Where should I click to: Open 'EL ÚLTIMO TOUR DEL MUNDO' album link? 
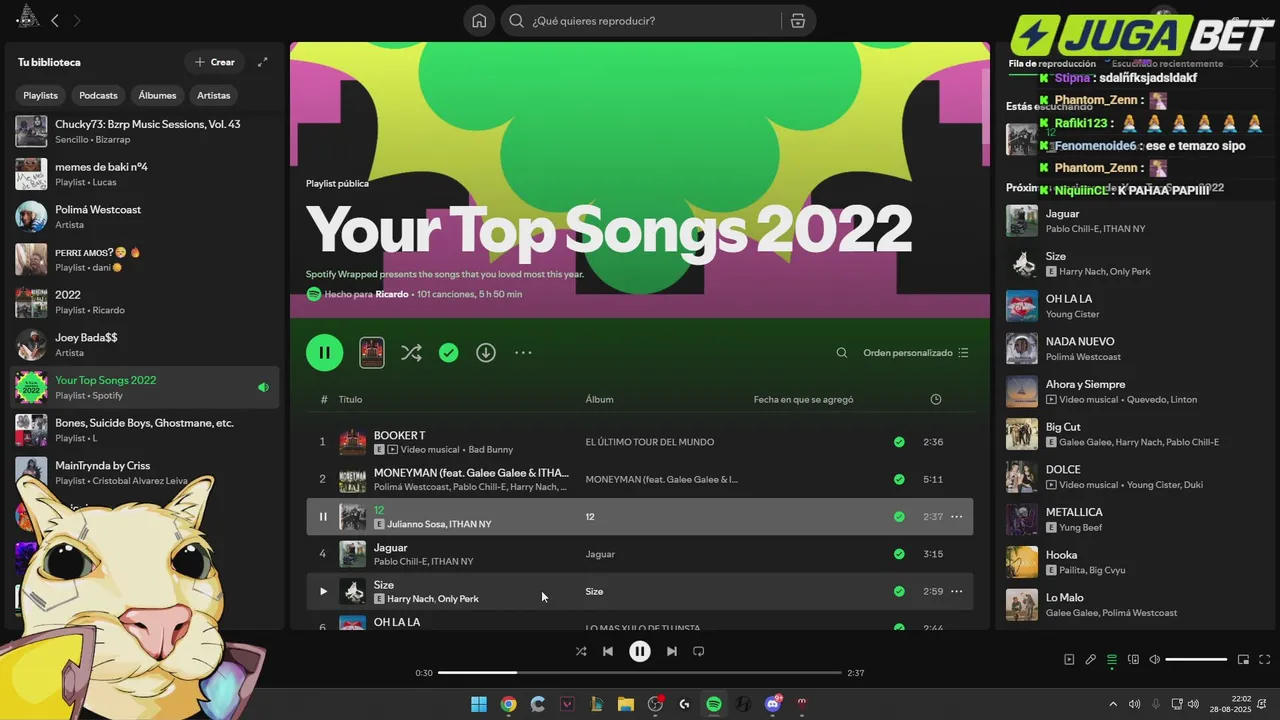[650, 442]
